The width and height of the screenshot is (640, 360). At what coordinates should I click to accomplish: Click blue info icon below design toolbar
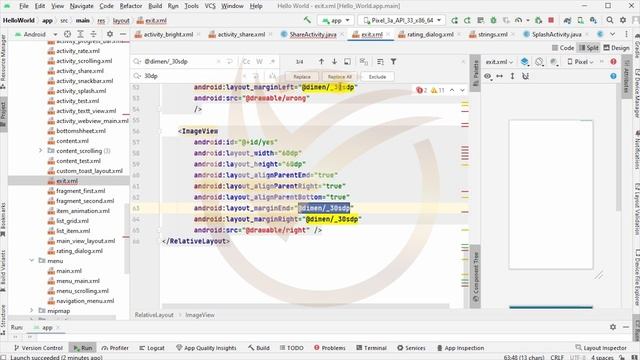point(613,76)
